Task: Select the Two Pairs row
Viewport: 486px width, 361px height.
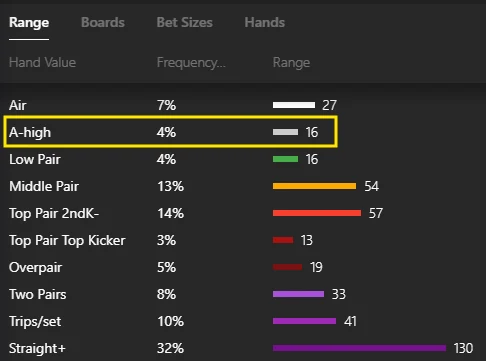Action: click(x=243, y=294)
